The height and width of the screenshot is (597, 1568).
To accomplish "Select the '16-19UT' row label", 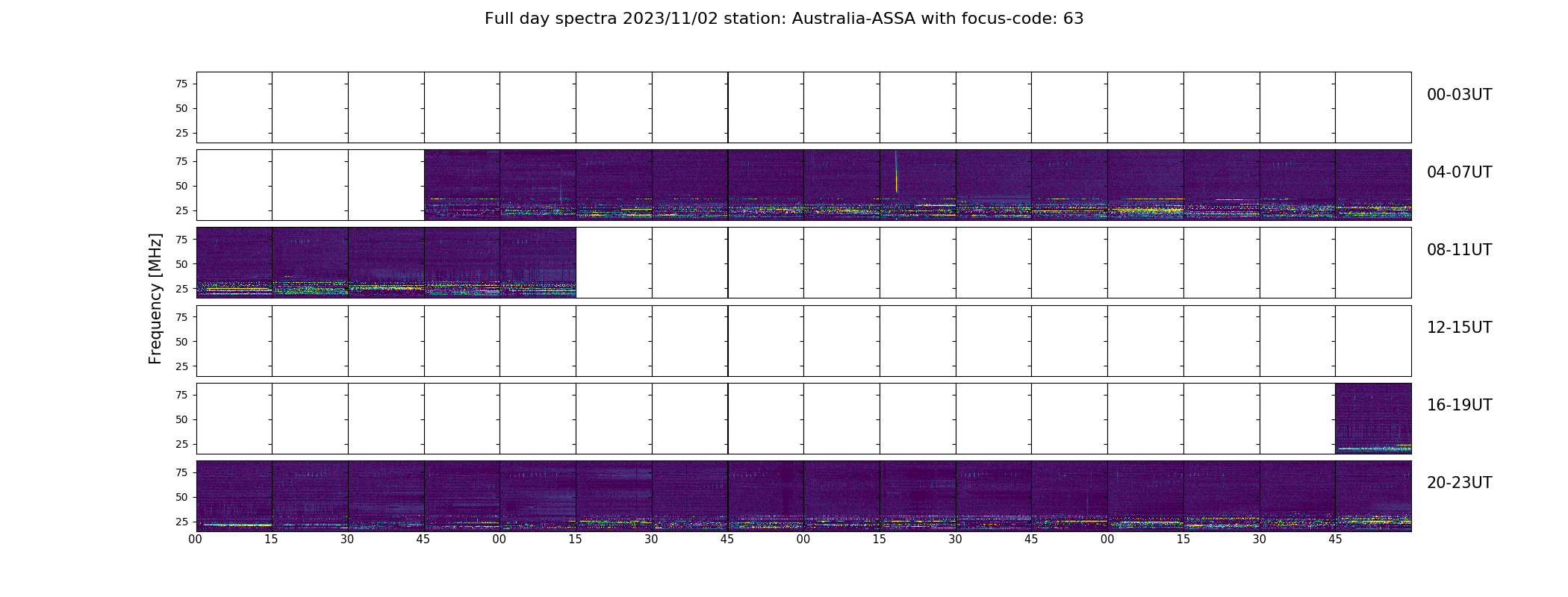I will (1459, 405).
